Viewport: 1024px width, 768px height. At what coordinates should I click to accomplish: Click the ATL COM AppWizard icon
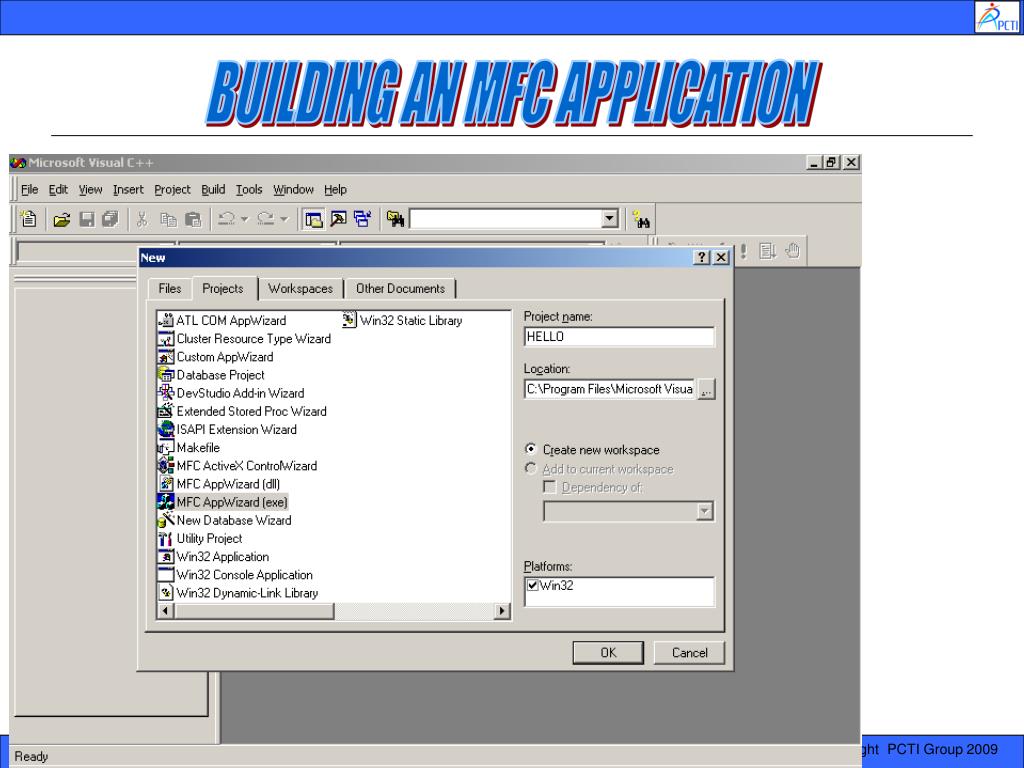tap(165, 320)
